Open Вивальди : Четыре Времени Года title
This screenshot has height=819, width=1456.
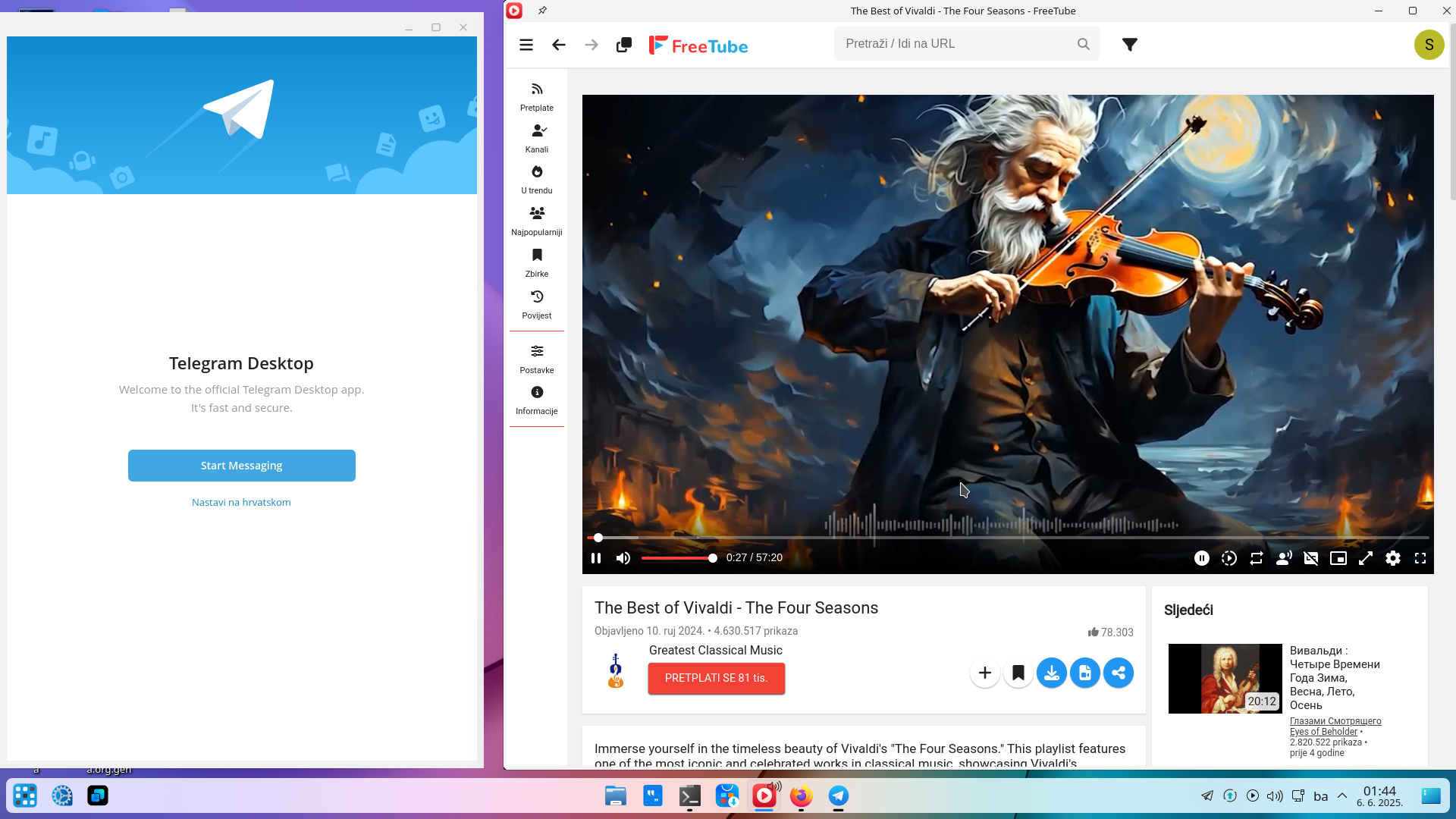coord(1335,678)
